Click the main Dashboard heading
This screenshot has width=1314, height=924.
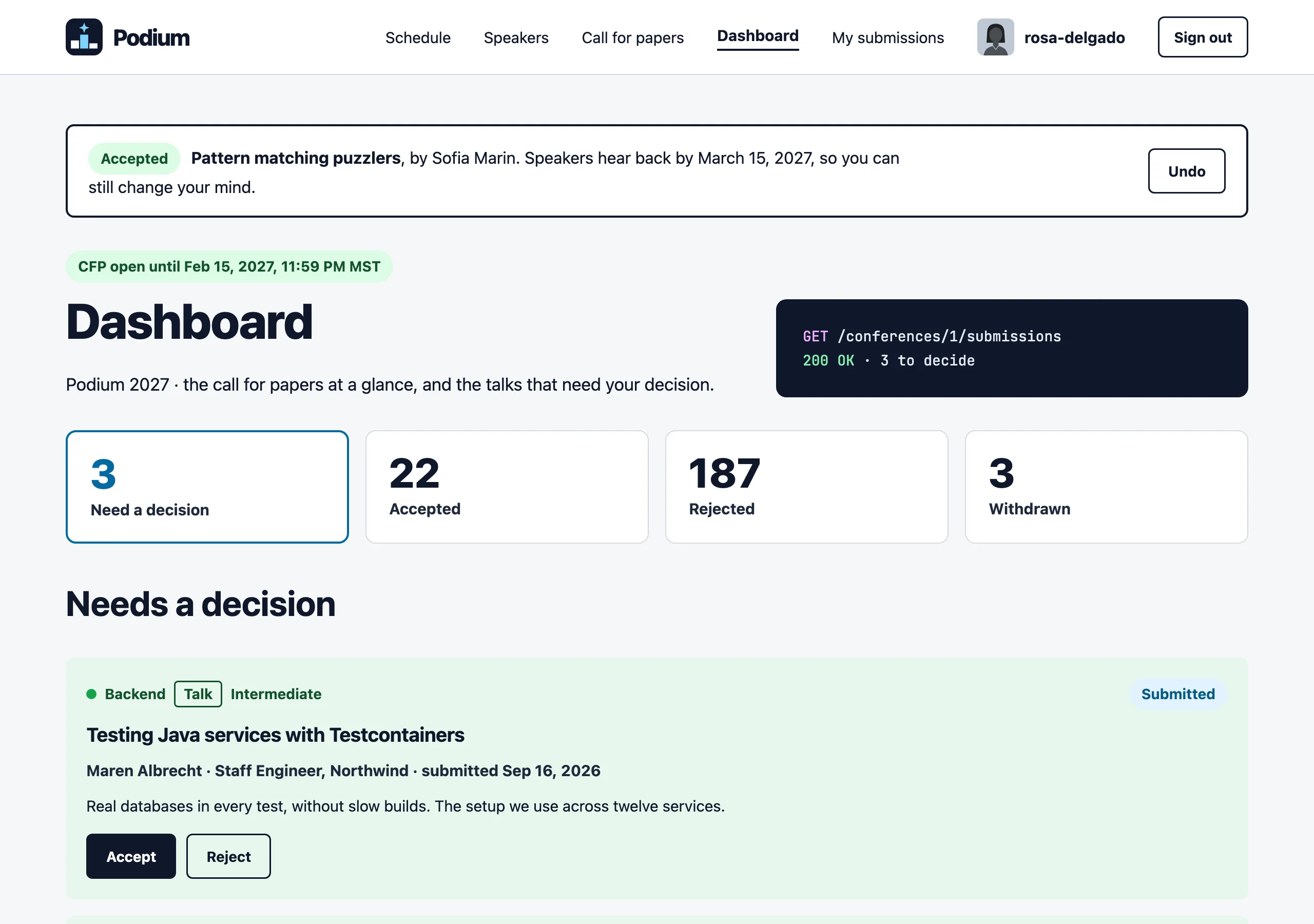point(189,322)
